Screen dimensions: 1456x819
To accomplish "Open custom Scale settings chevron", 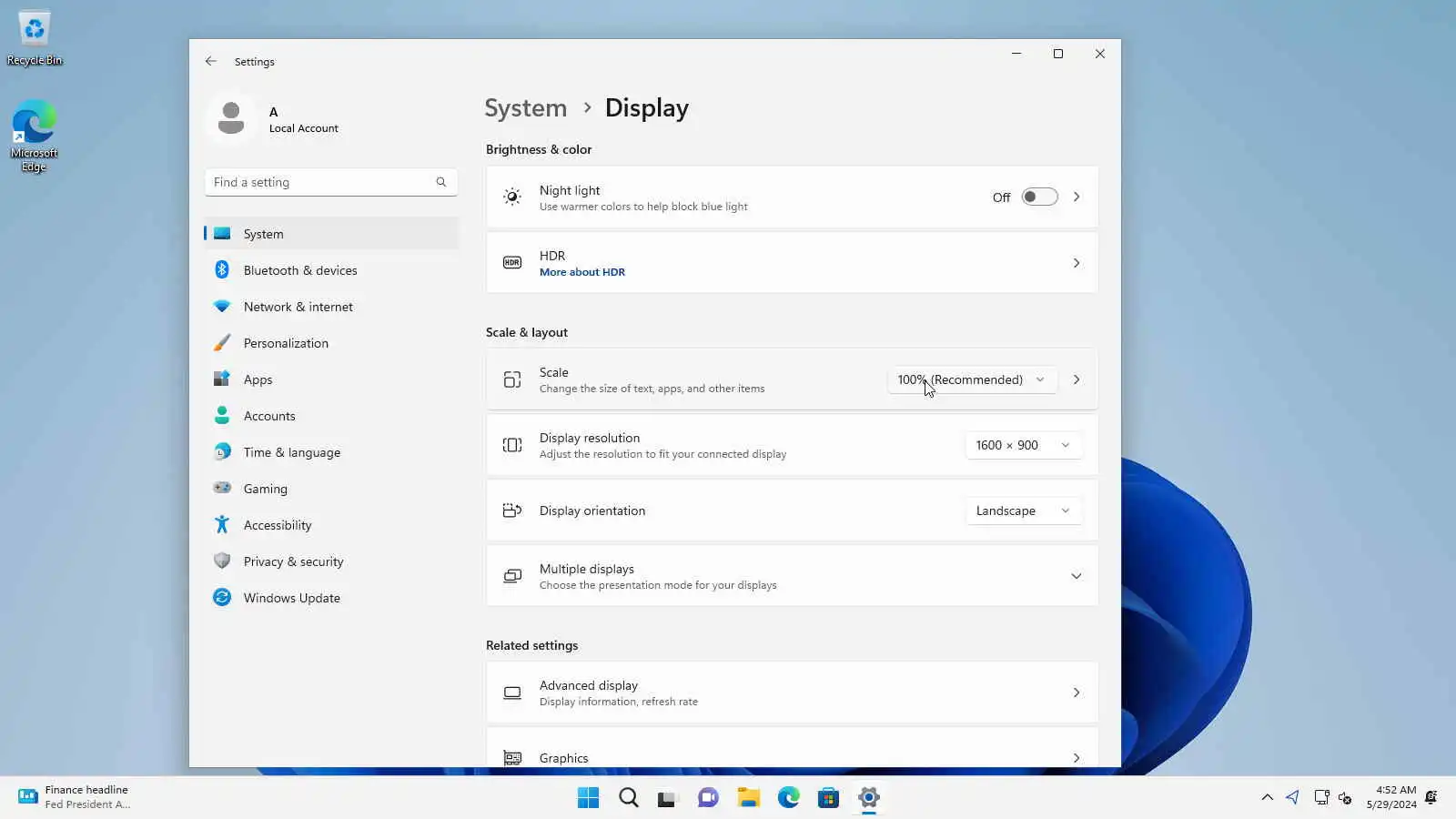I will [1077, 379].
